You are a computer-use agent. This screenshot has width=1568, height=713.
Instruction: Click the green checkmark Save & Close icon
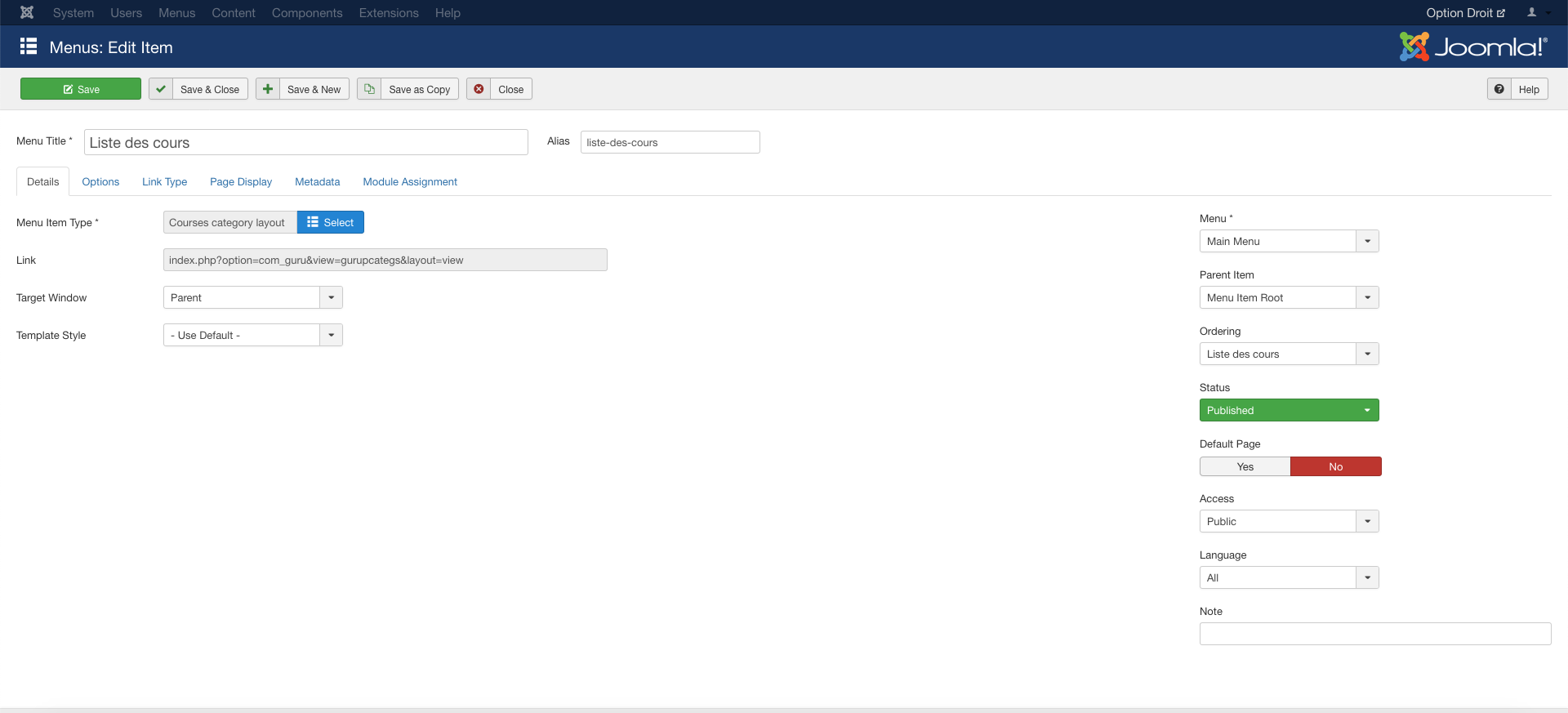click(x=161, y=89)
